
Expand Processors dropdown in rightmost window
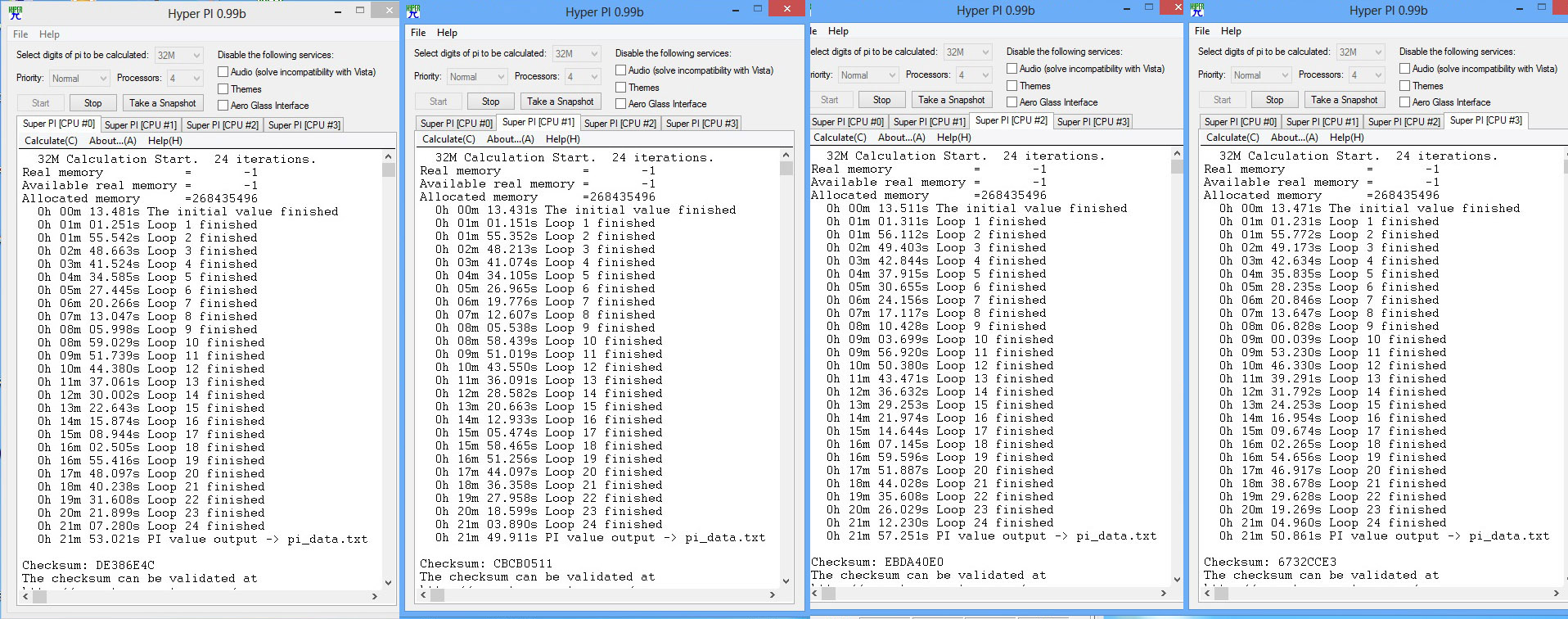[1366, 75]
